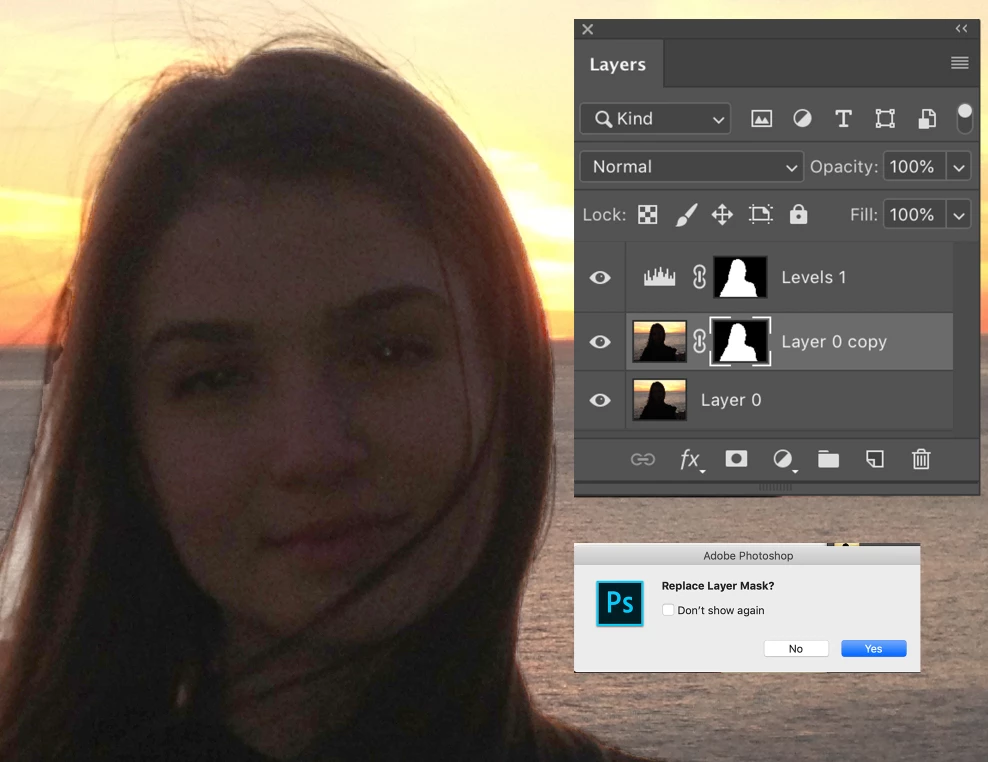Lock position move icon

click(722, 215)
